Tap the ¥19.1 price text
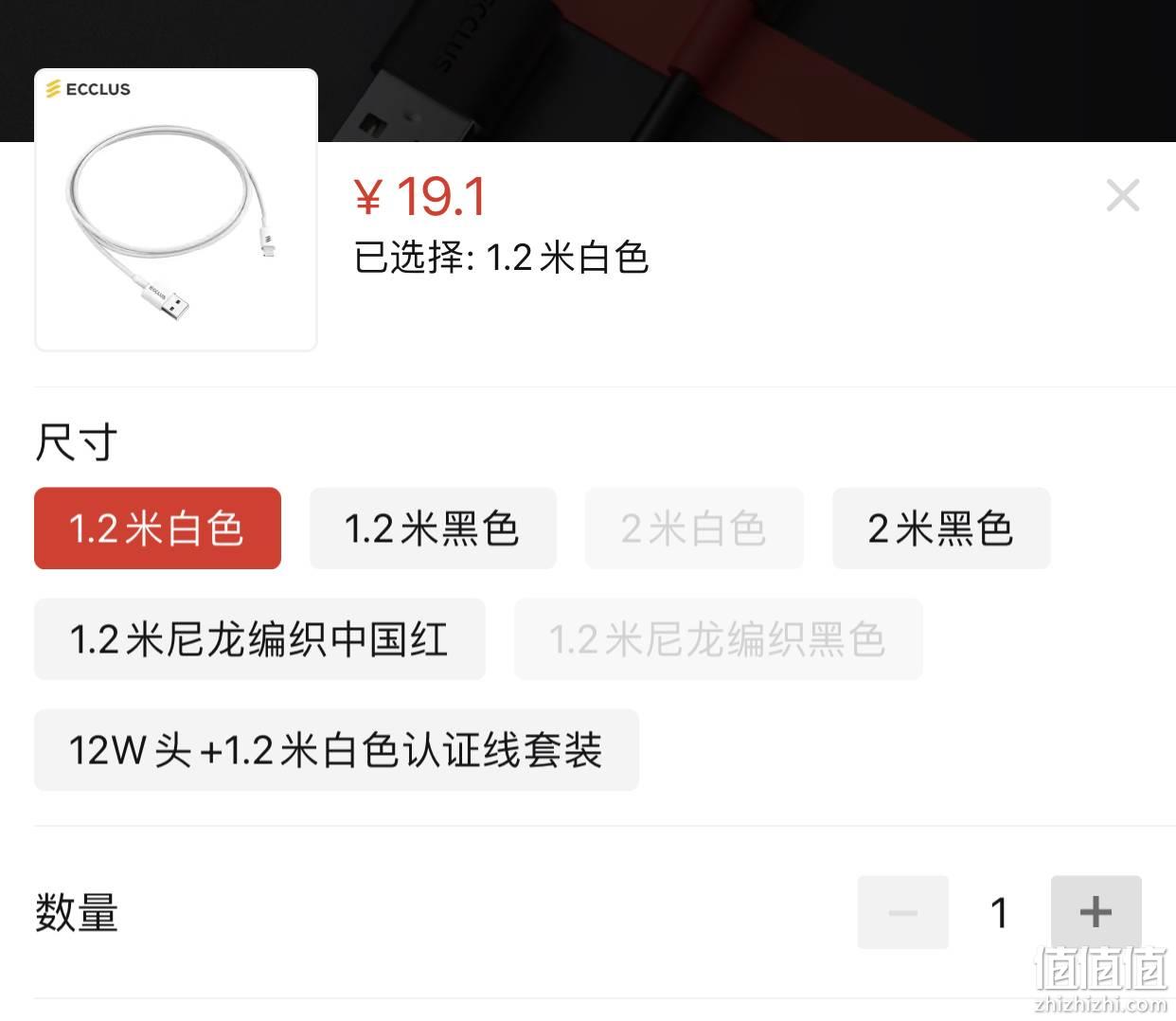This screenshot has width=1176, height=1021. (420, 197)
